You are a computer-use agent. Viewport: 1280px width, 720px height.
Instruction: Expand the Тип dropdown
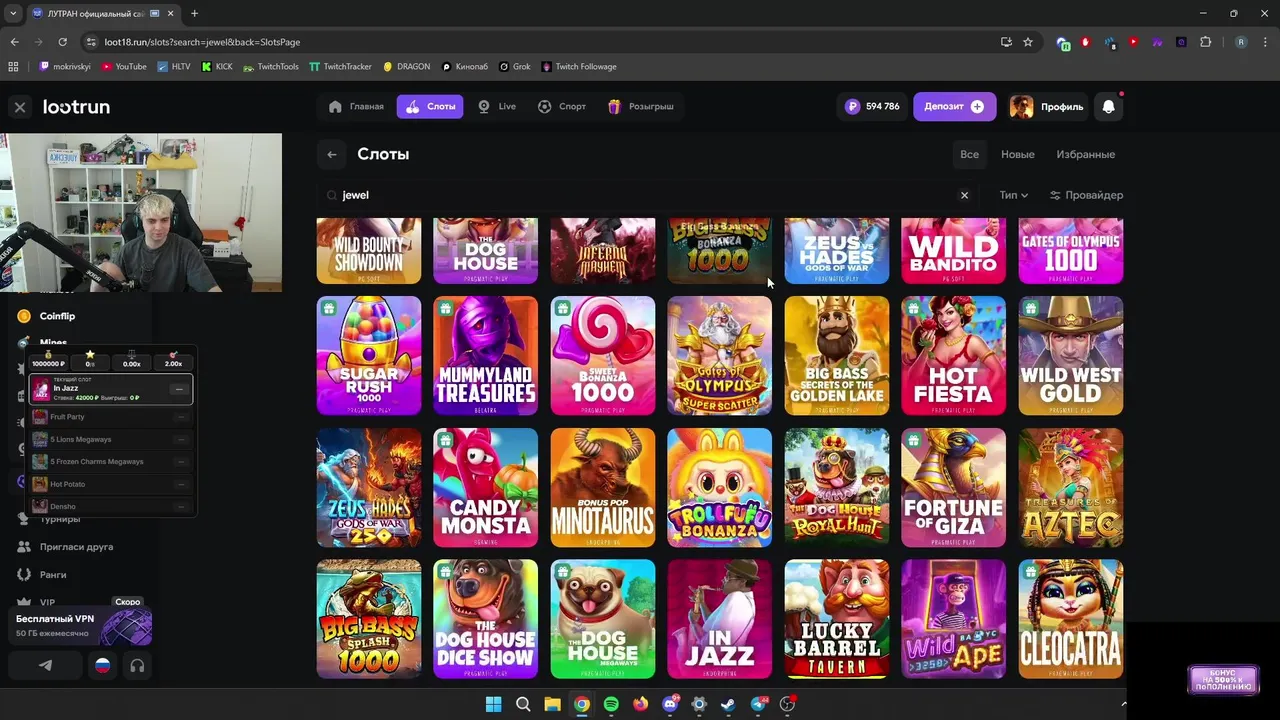click(x=1013, y=195)
